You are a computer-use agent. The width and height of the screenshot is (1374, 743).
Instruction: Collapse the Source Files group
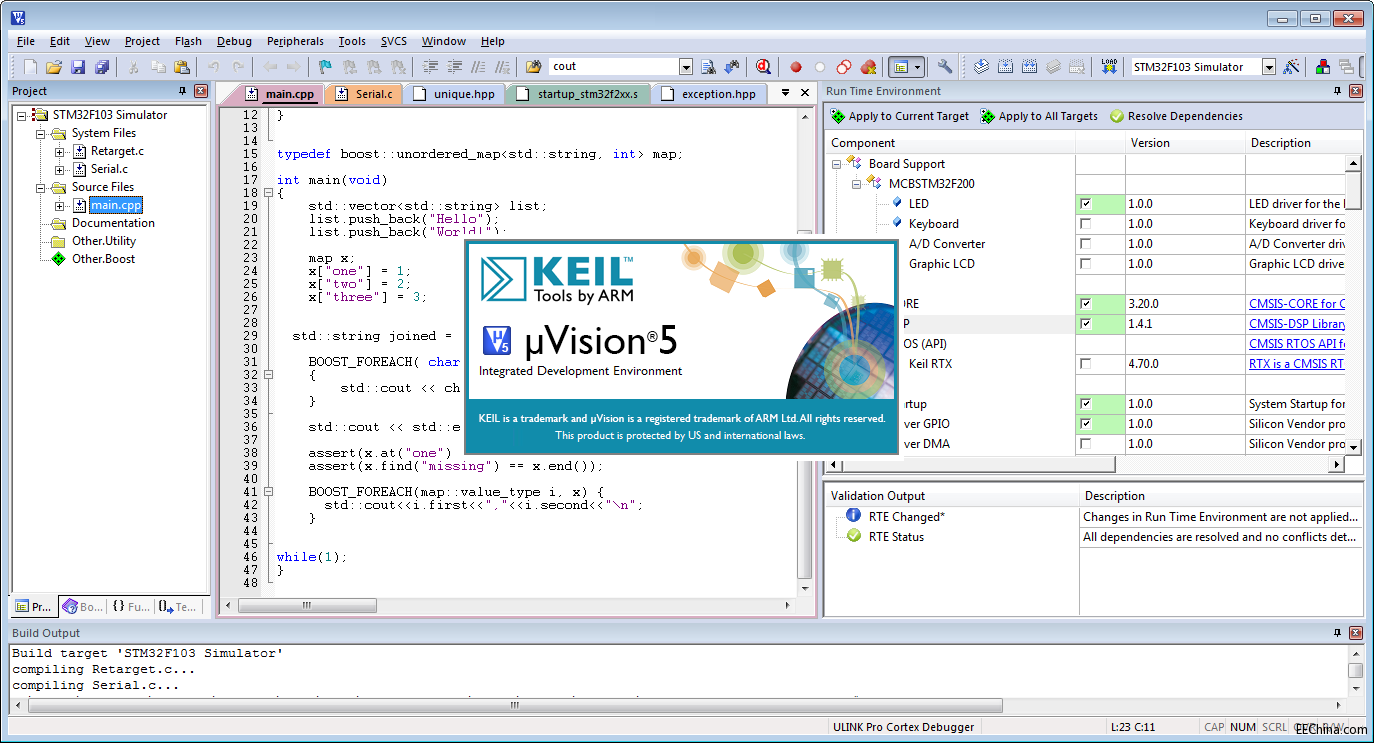41,187
